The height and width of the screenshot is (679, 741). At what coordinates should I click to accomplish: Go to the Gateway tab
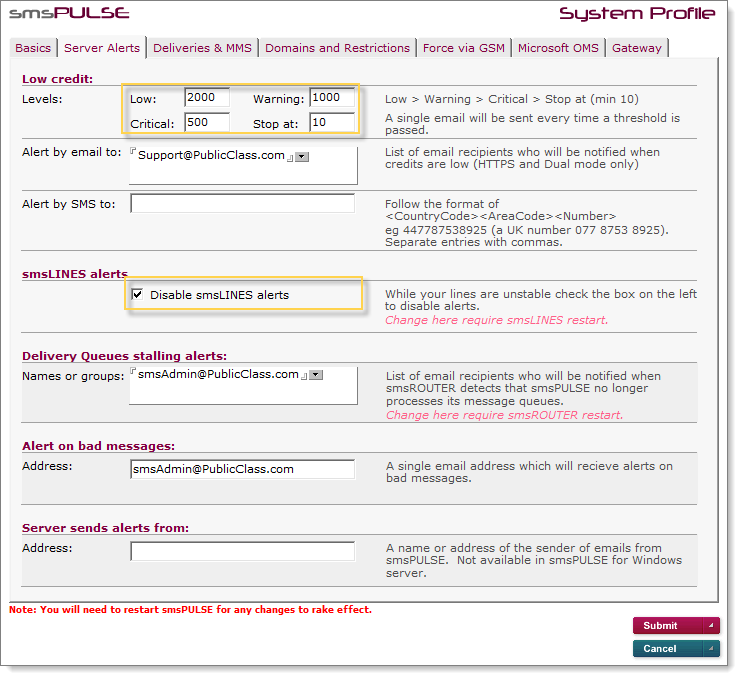pos(637,48)
